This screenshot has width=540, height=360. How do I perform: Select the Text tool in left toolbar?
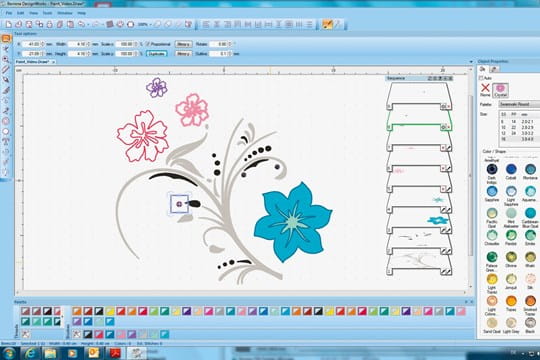(6, 141)
